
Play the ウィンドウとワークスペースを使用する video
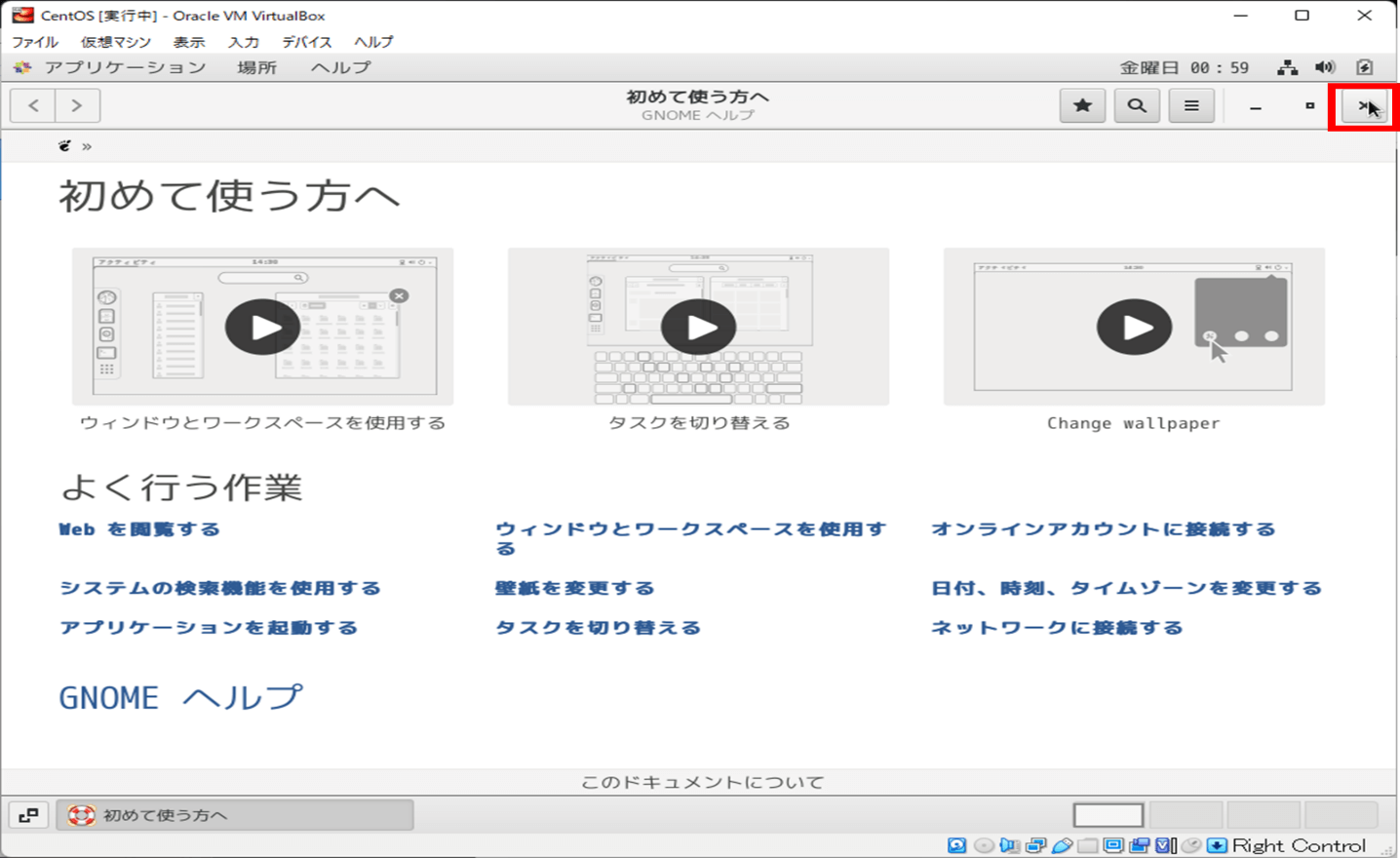click(263, 327)
